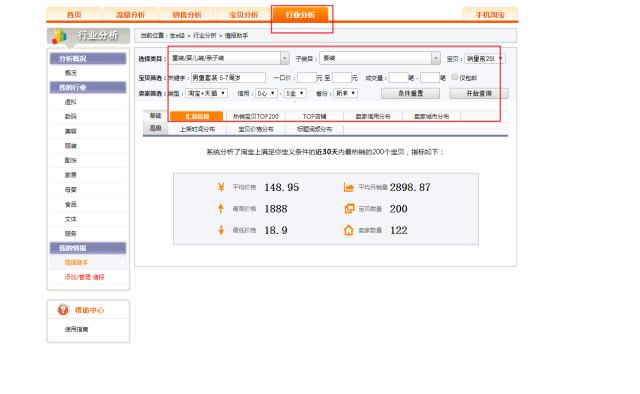This screenshot has width=640, height=394.
Task: Click the keyword field containing 男童套装
Action: (x=228, y=78)
